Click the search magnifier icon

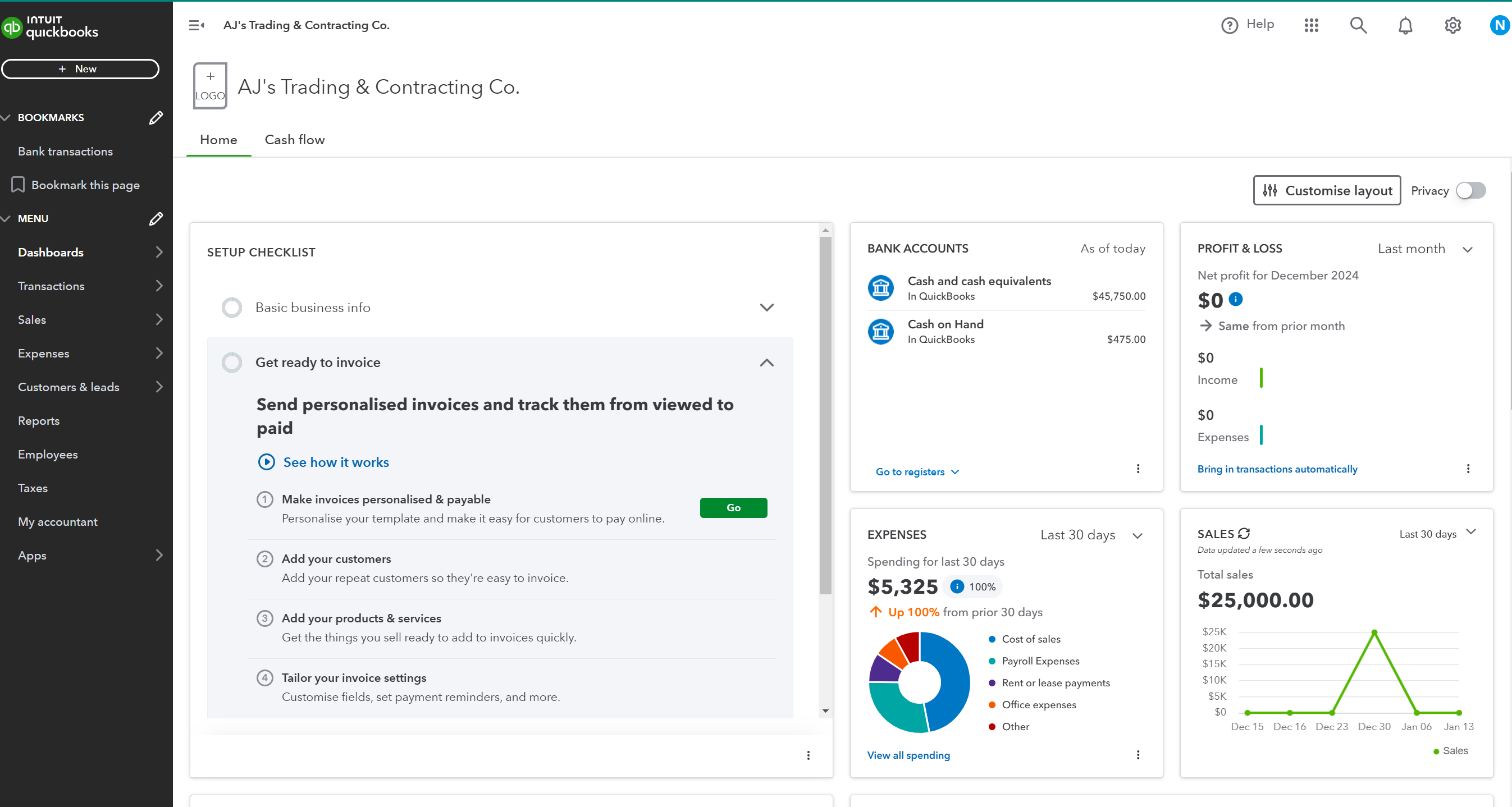1358,25
